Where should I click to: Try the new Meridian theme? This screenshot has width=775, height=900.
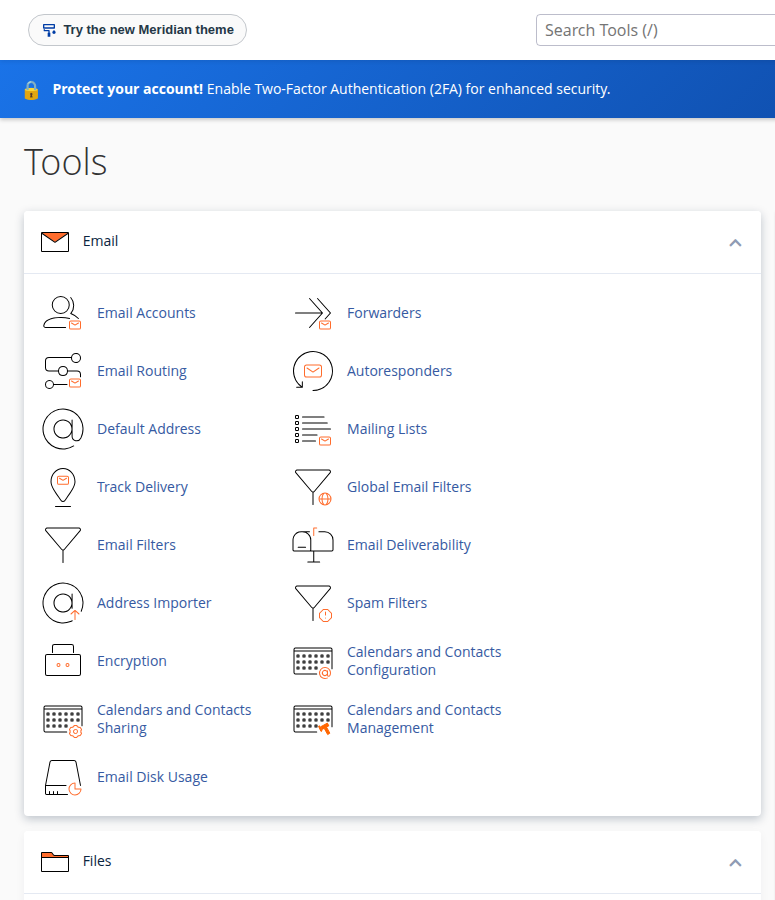(x=137, y=30)
